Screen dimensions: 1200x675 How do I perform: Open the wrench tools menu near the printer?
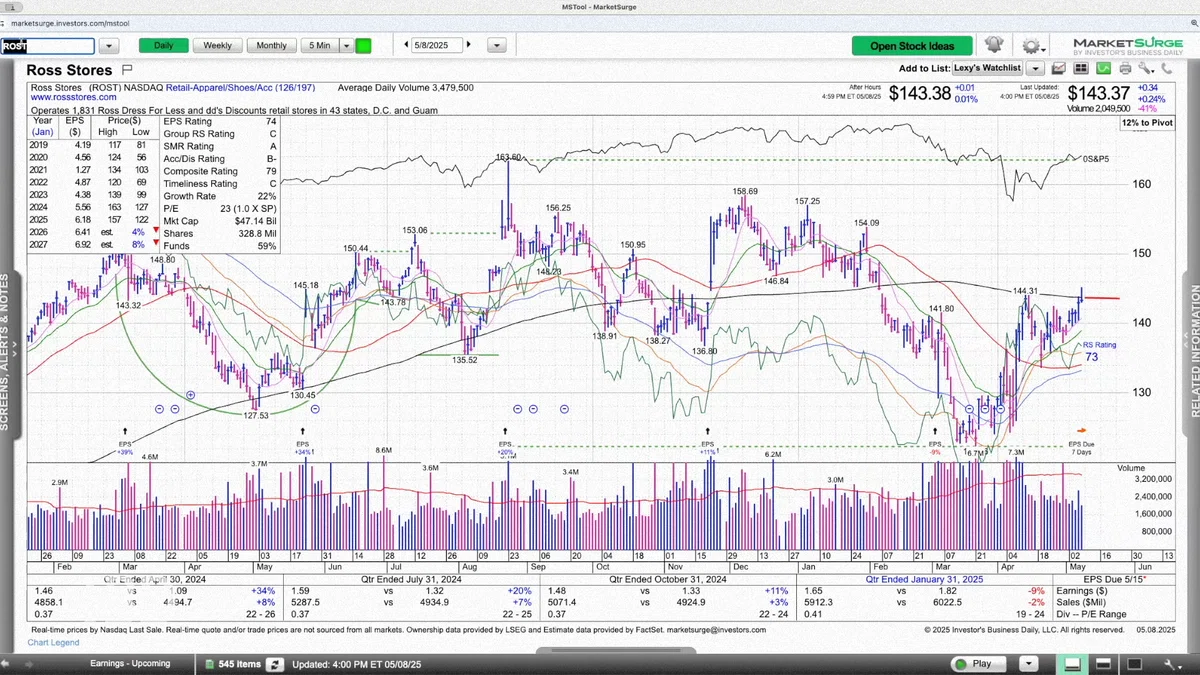(1146, 68)
